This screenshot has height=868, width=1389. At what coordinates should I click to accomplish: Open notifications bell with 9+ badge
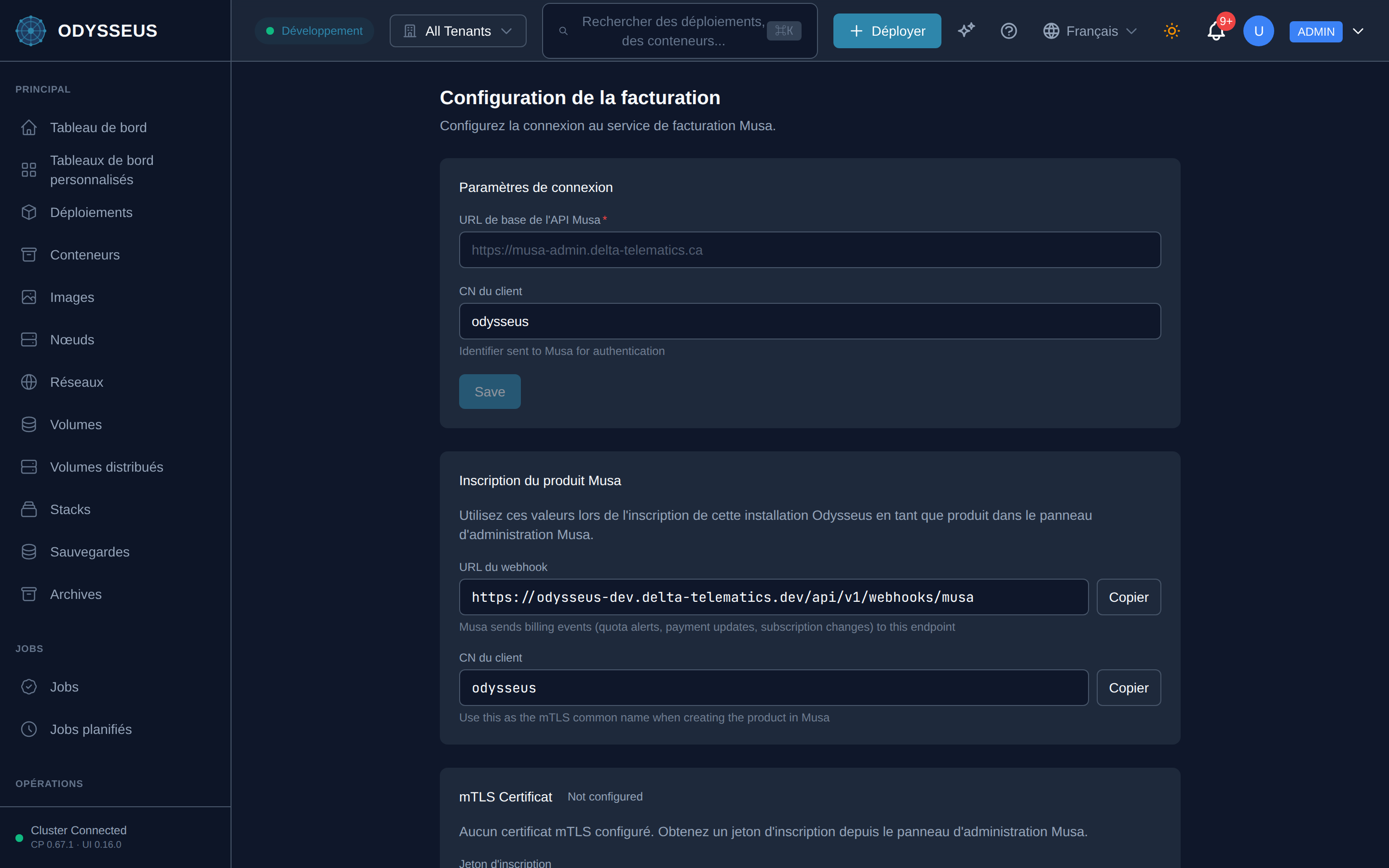coord(1216,30)
